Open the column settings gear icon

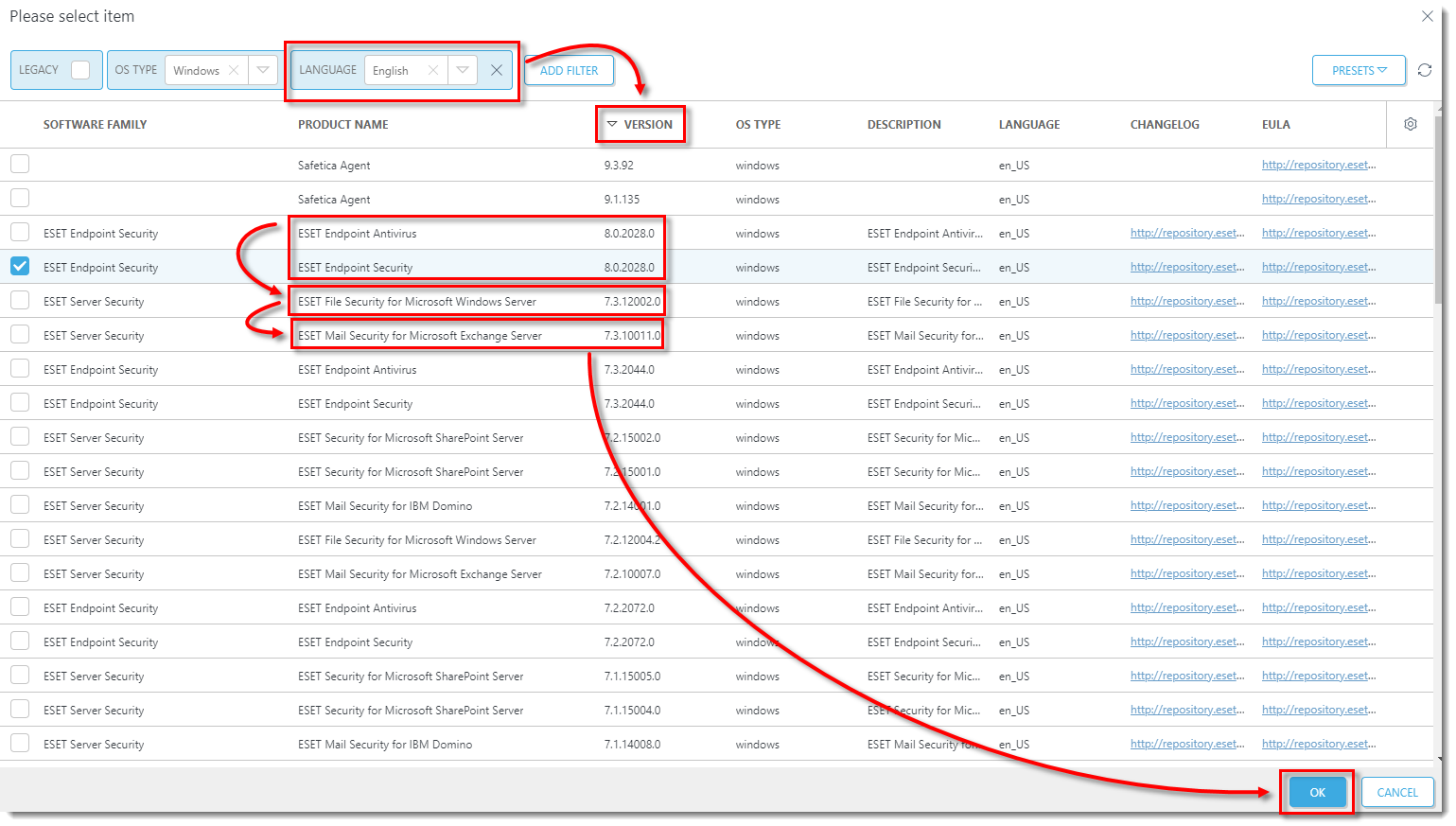tap(1411, 124)
